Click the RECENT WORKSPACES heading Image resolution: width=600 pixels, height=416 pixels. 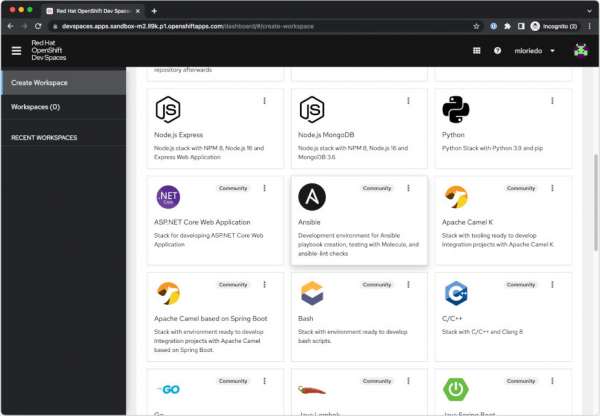[x=44, y=137]
